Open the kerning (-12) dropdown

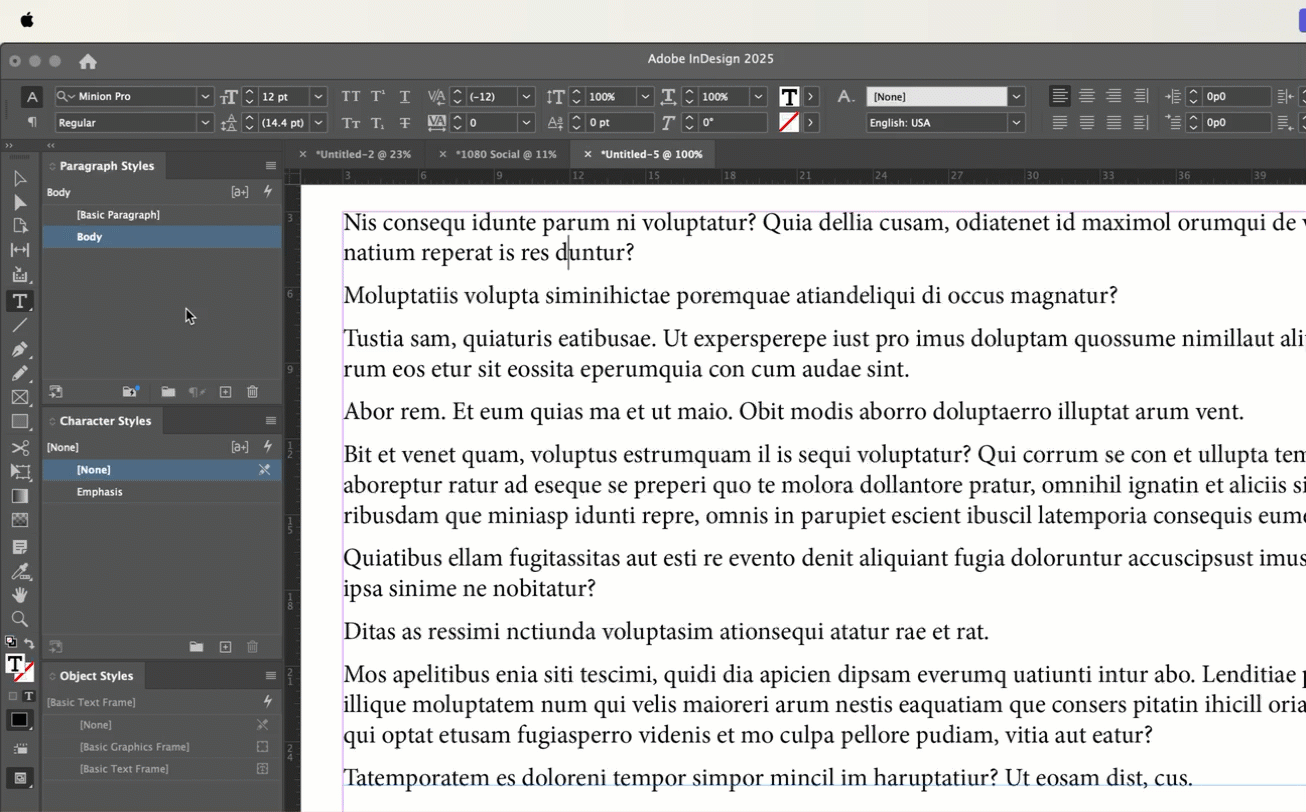[526, 97]
